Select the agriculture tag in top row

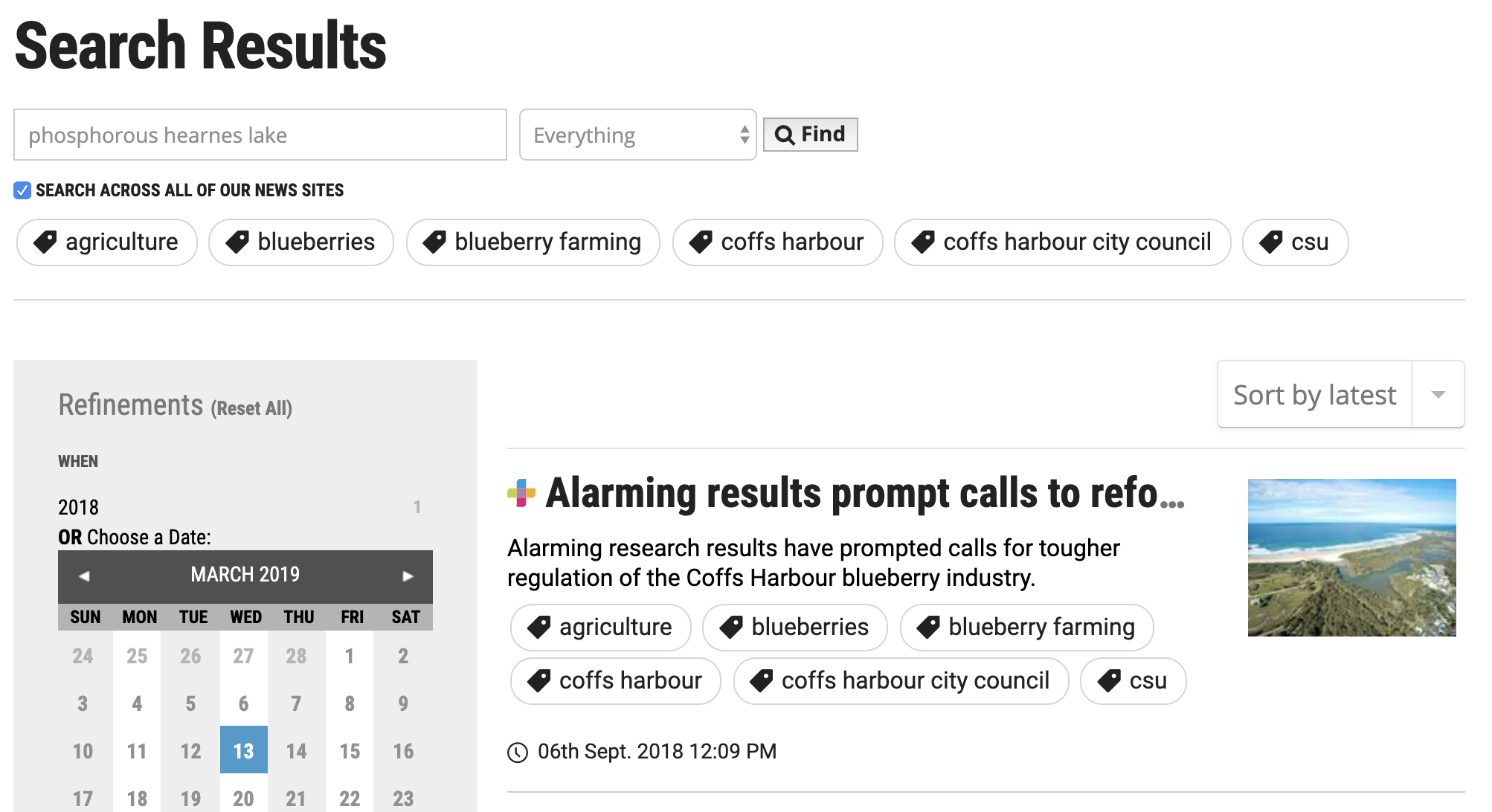pos(107,242)
